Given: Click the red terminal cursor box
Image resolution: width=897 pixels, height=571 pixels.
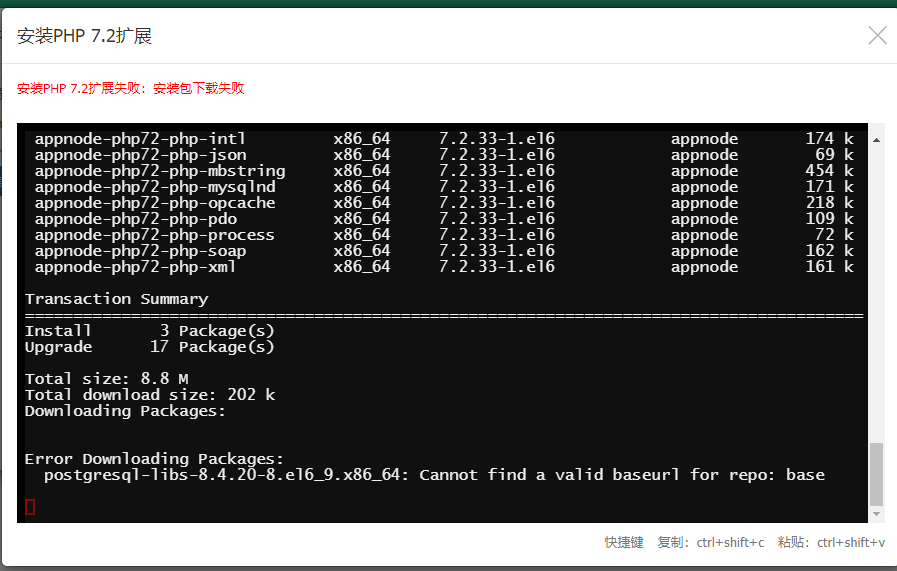Looking at the screenshot, I should pyautogui.click(x=30, y=507).
